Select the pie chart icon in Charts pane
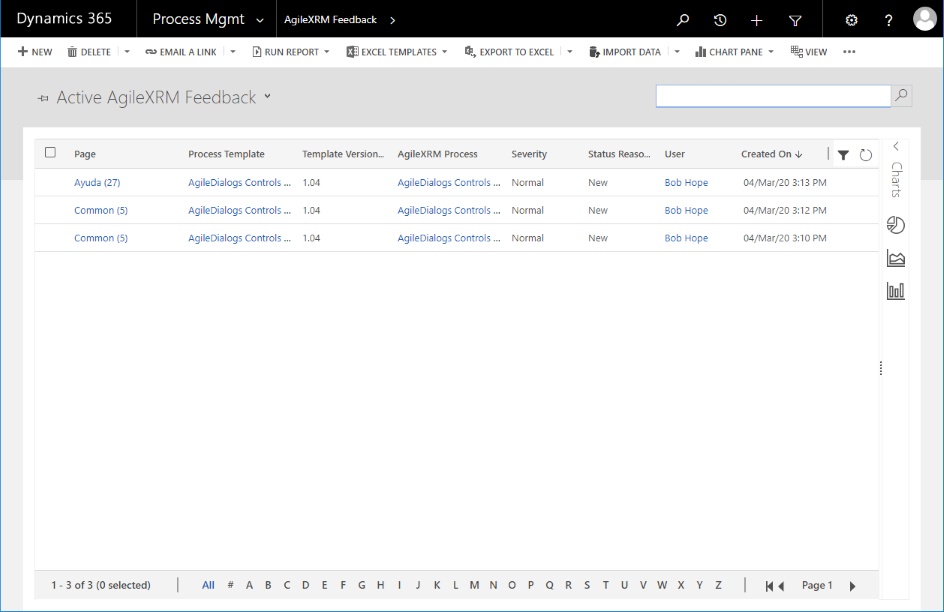The image size is (944, 612). (896, 225)
